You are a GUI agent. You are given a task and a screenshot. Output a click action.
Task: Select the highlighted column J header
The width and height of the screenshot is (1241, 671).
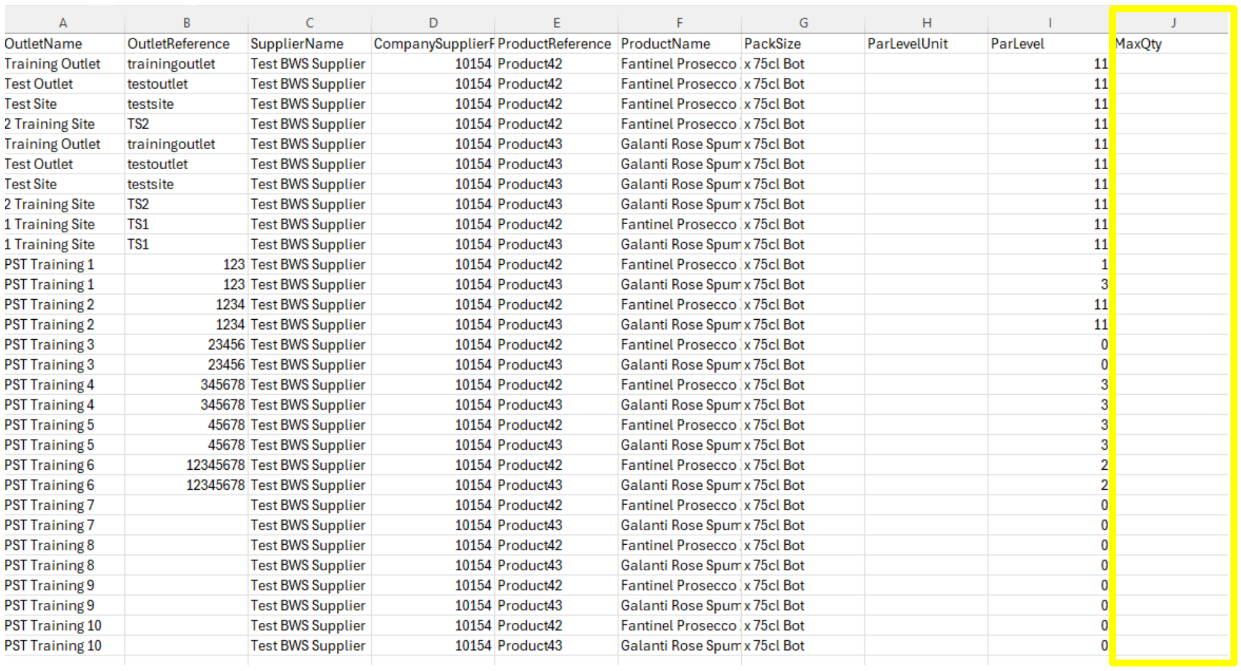pyautogui.click(x=1172, y=23)
